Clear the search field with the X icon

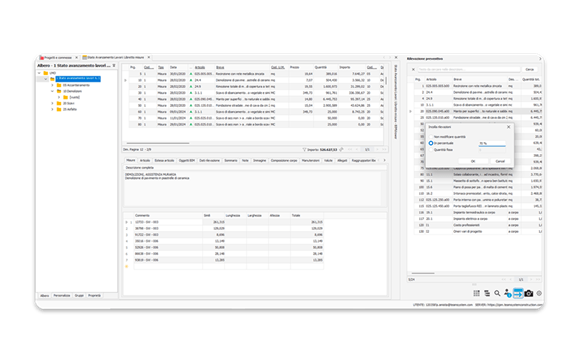[413, 69]
